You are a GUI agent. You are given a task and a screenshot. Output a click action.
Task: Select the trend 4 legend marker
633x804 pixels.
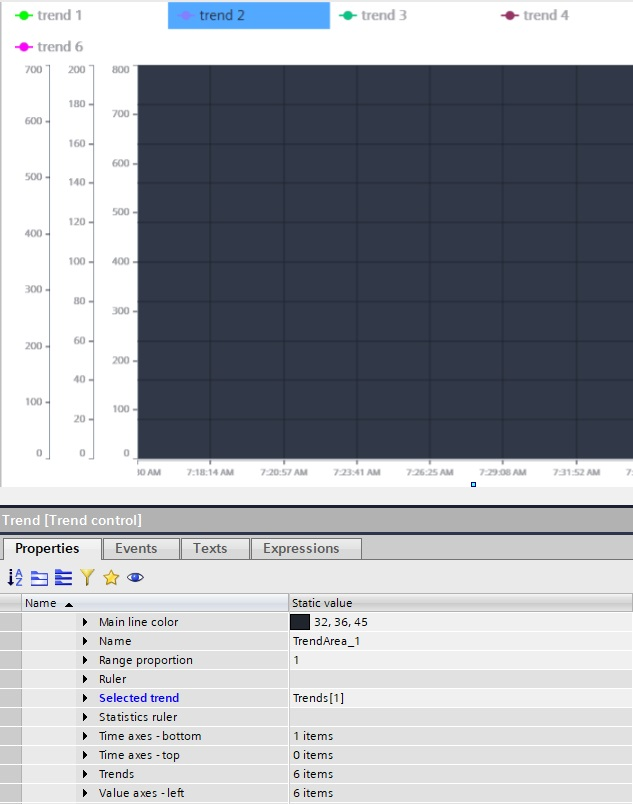(x=509, y=15)
